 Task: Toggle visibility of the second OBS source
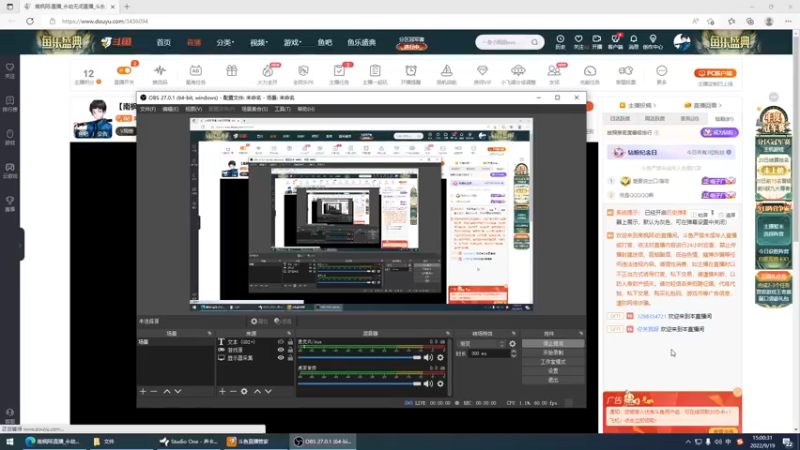(x=281, y=350)
